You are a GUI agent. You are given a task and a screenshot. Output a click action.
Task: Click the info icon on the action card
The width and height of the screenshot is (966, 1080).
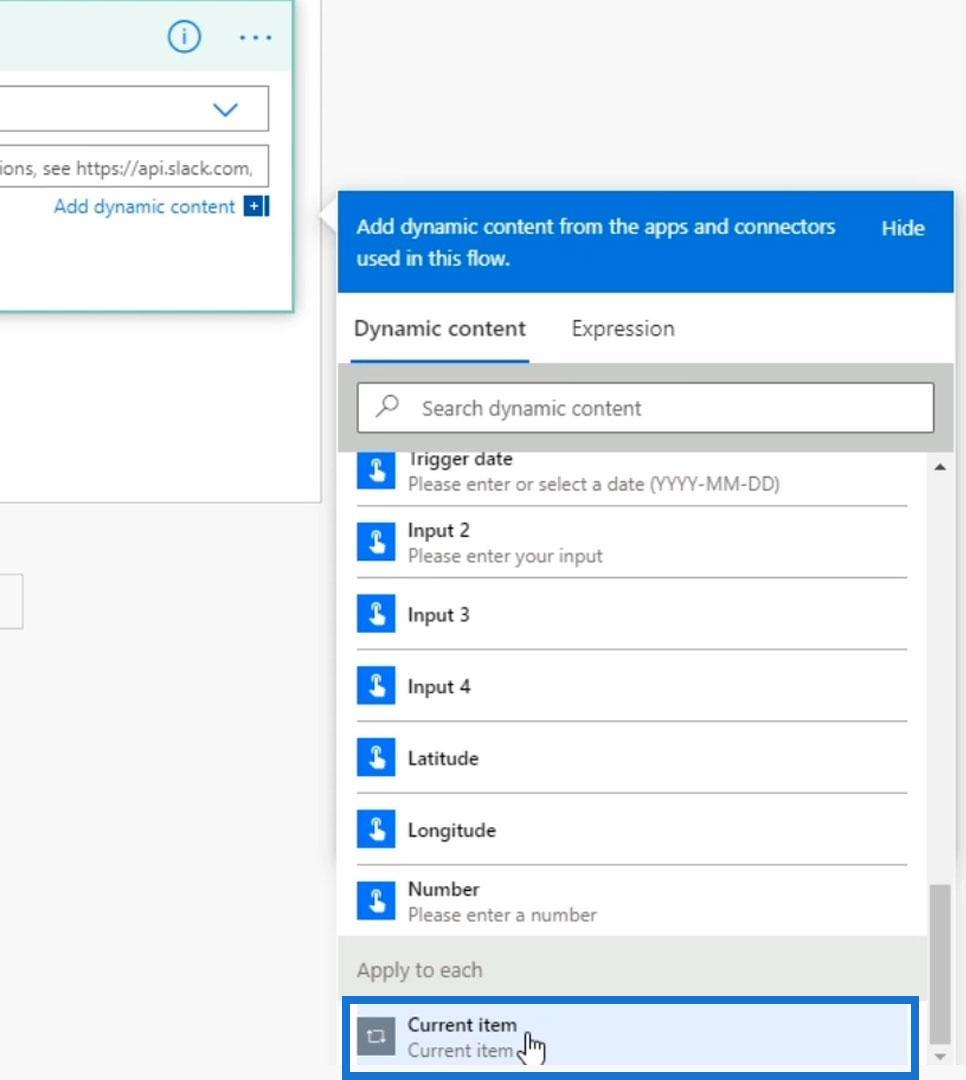click(184, 37)
